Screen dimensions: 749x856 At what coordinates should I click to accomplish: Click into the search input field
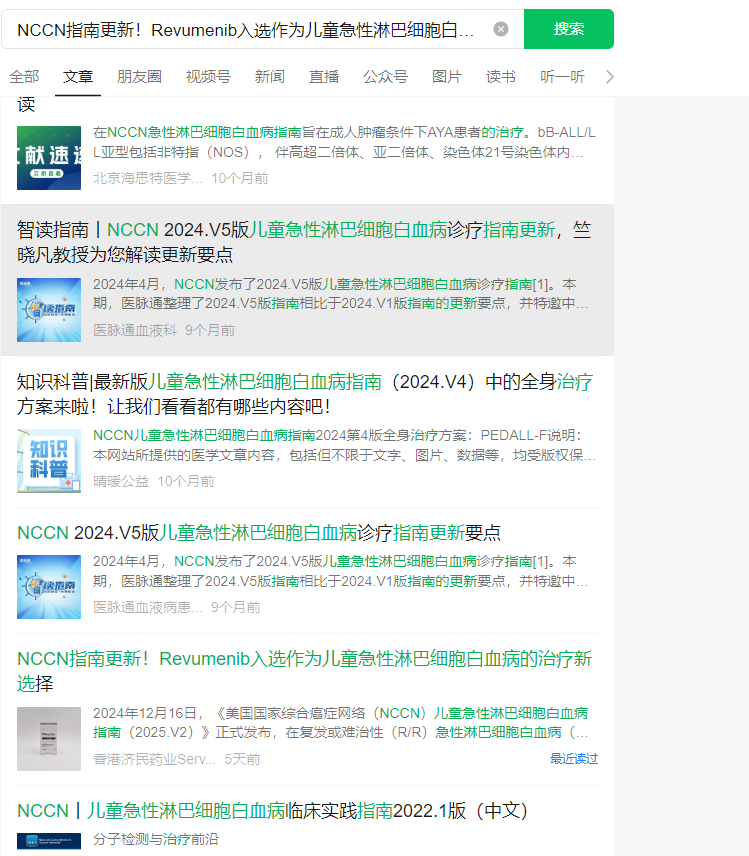246,29
